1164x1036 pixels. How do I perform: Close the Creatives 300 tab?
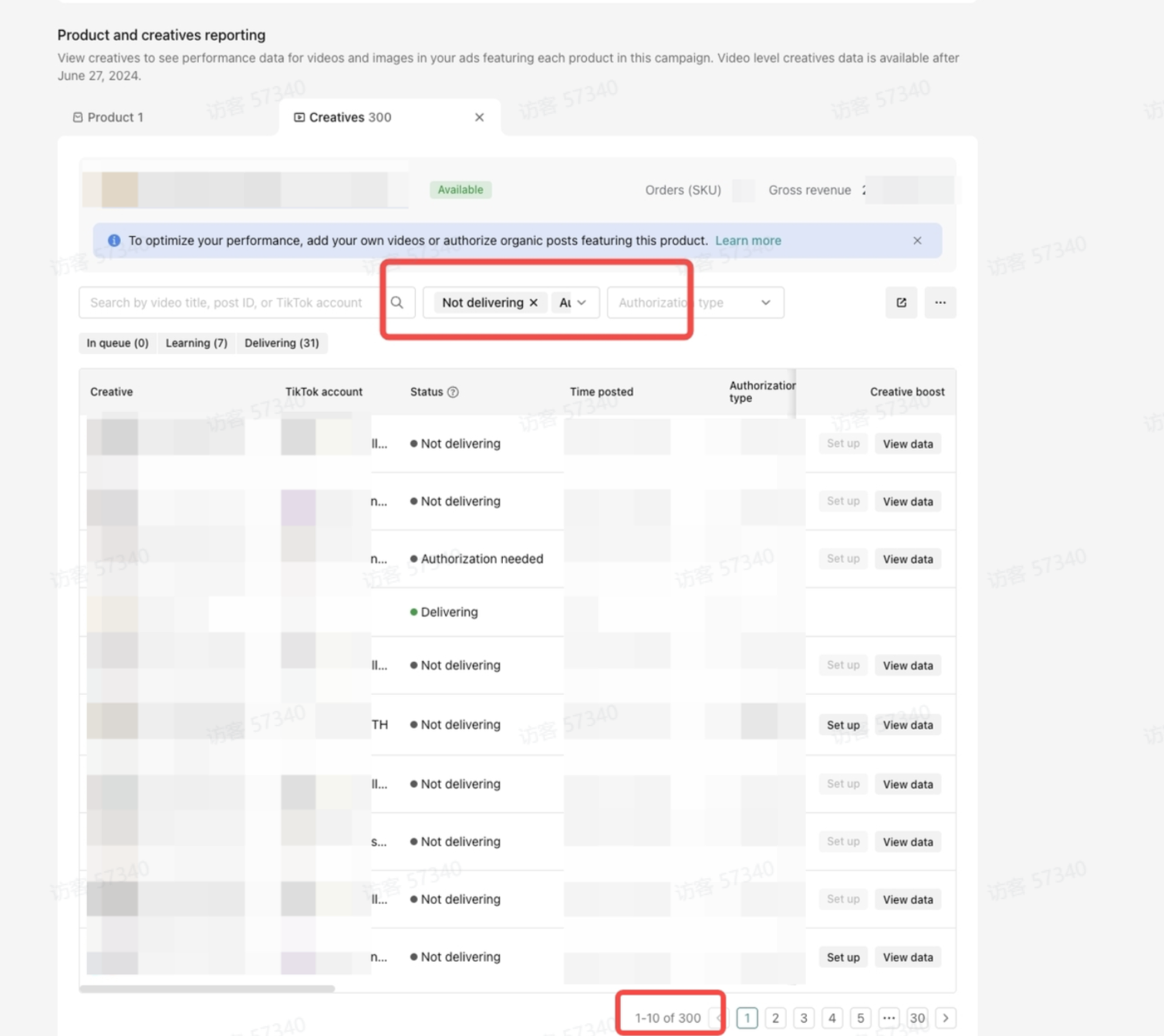(479, 117)
